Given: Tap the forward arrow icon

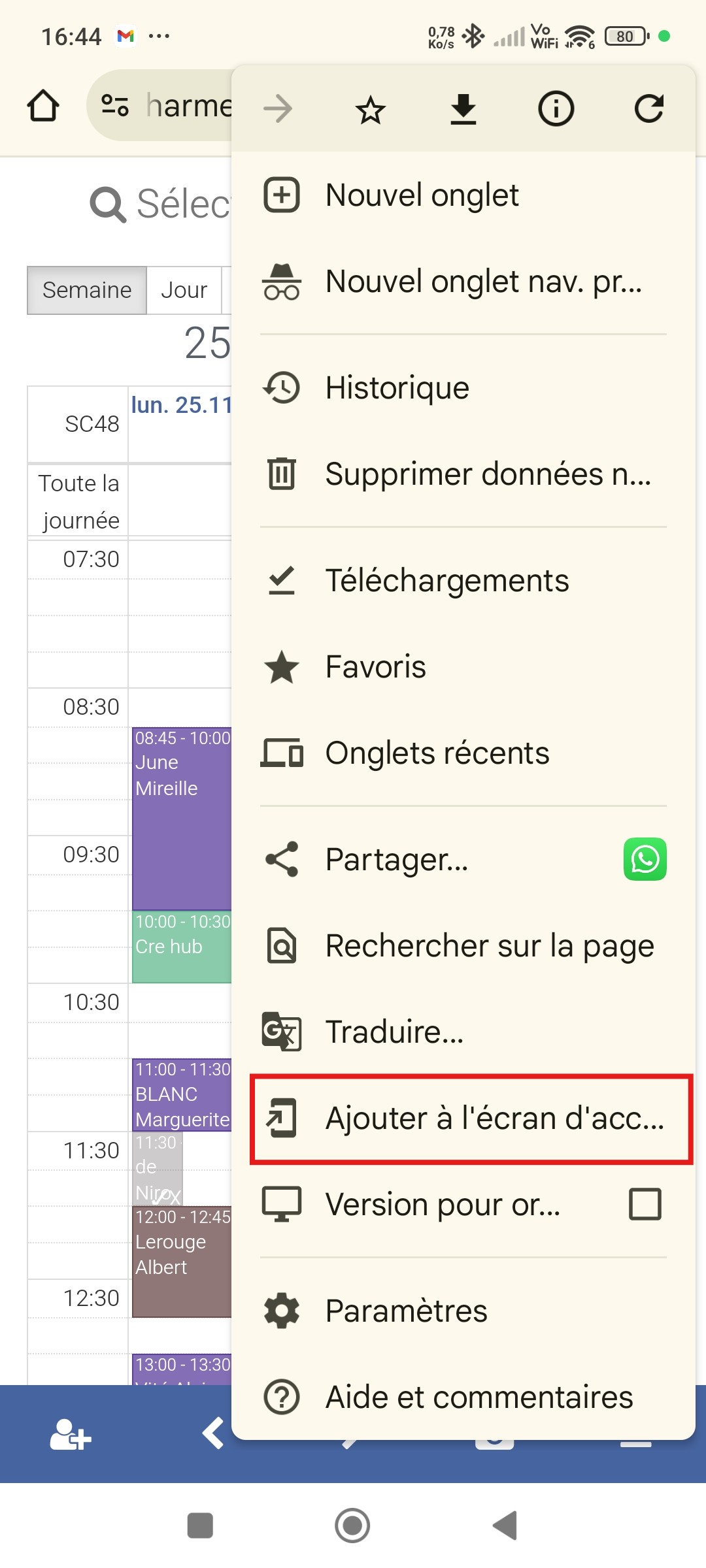Looking at the screenshot, I should [x=278, y=109].
